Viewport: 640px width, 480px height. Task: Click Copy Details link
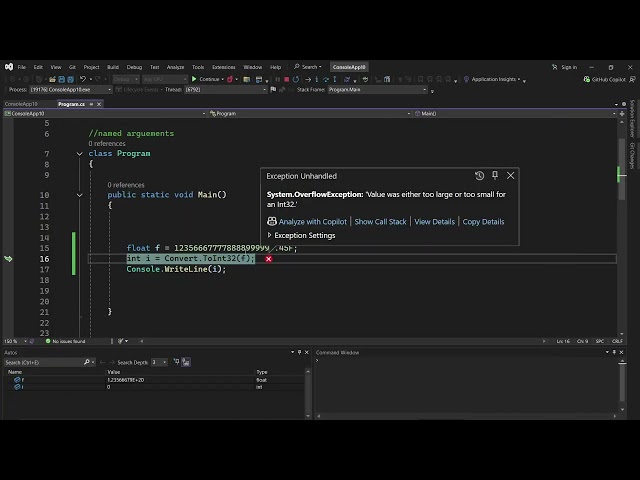(483, 222)
